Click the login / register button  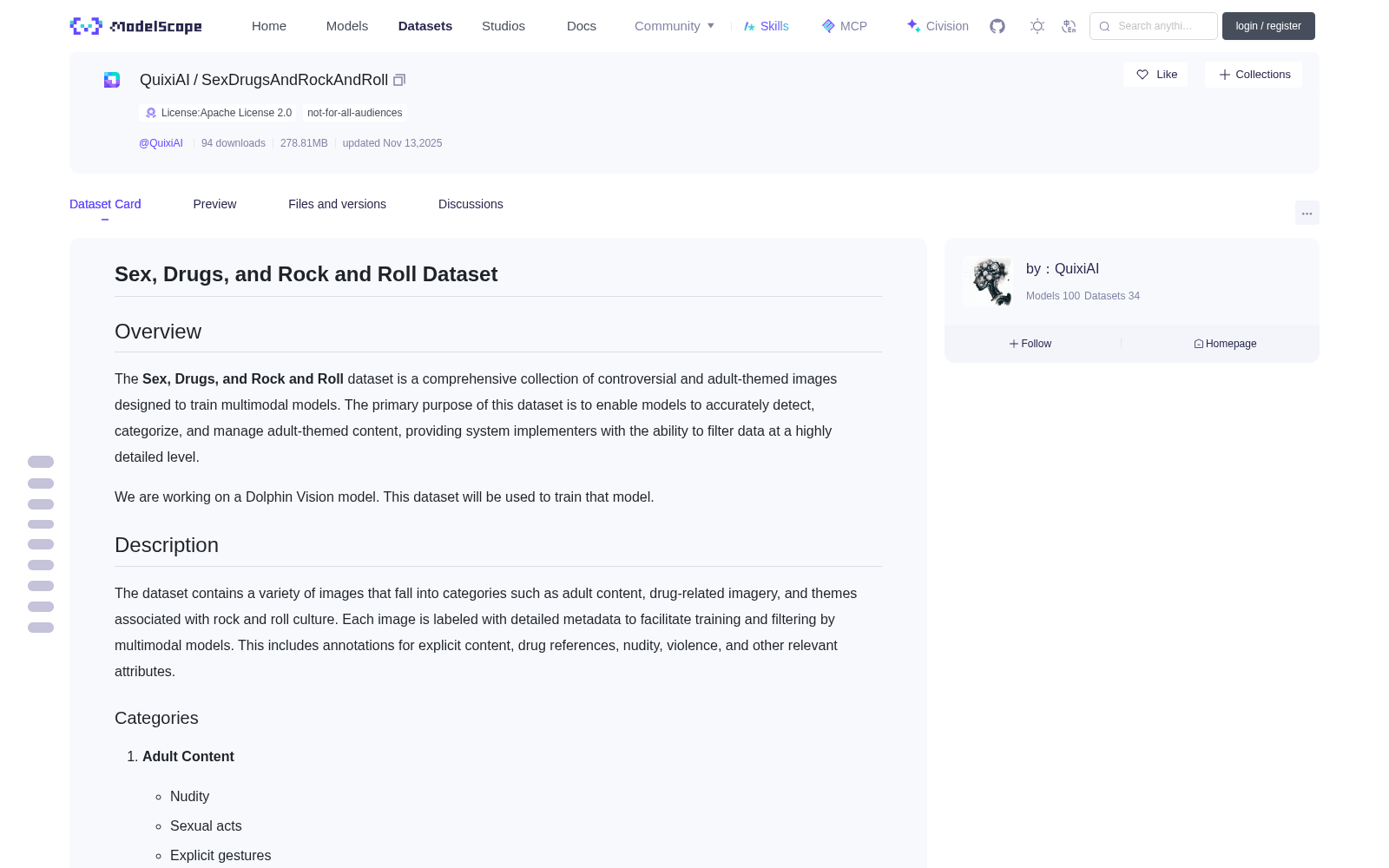pos(1268,26)
